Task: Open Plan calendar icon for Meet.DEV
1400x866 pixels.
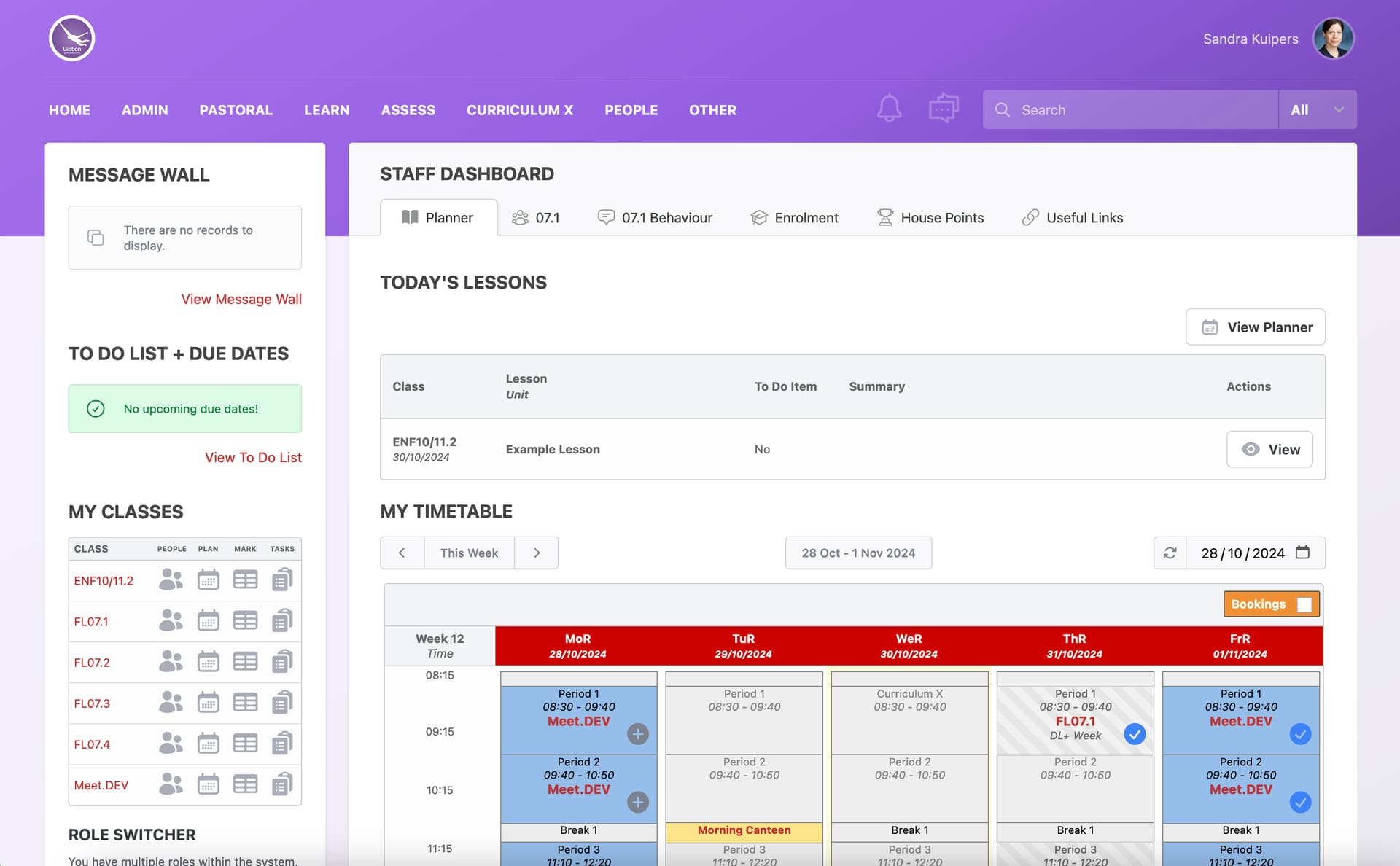Action: [209, 784]
